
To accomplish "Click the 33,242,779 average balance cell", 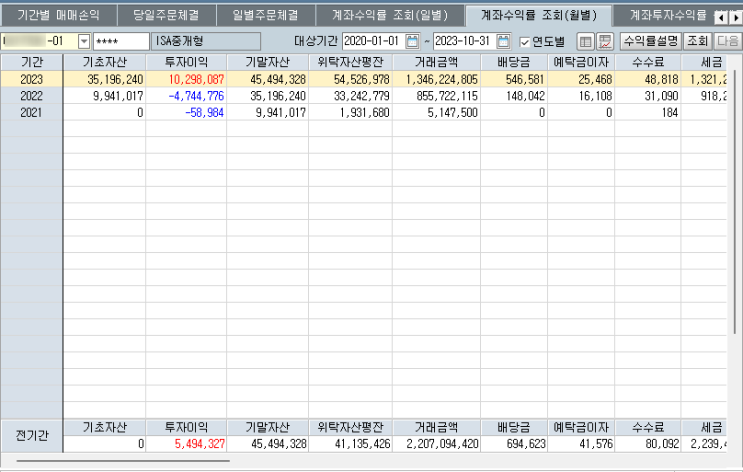I will pos(351,96).
